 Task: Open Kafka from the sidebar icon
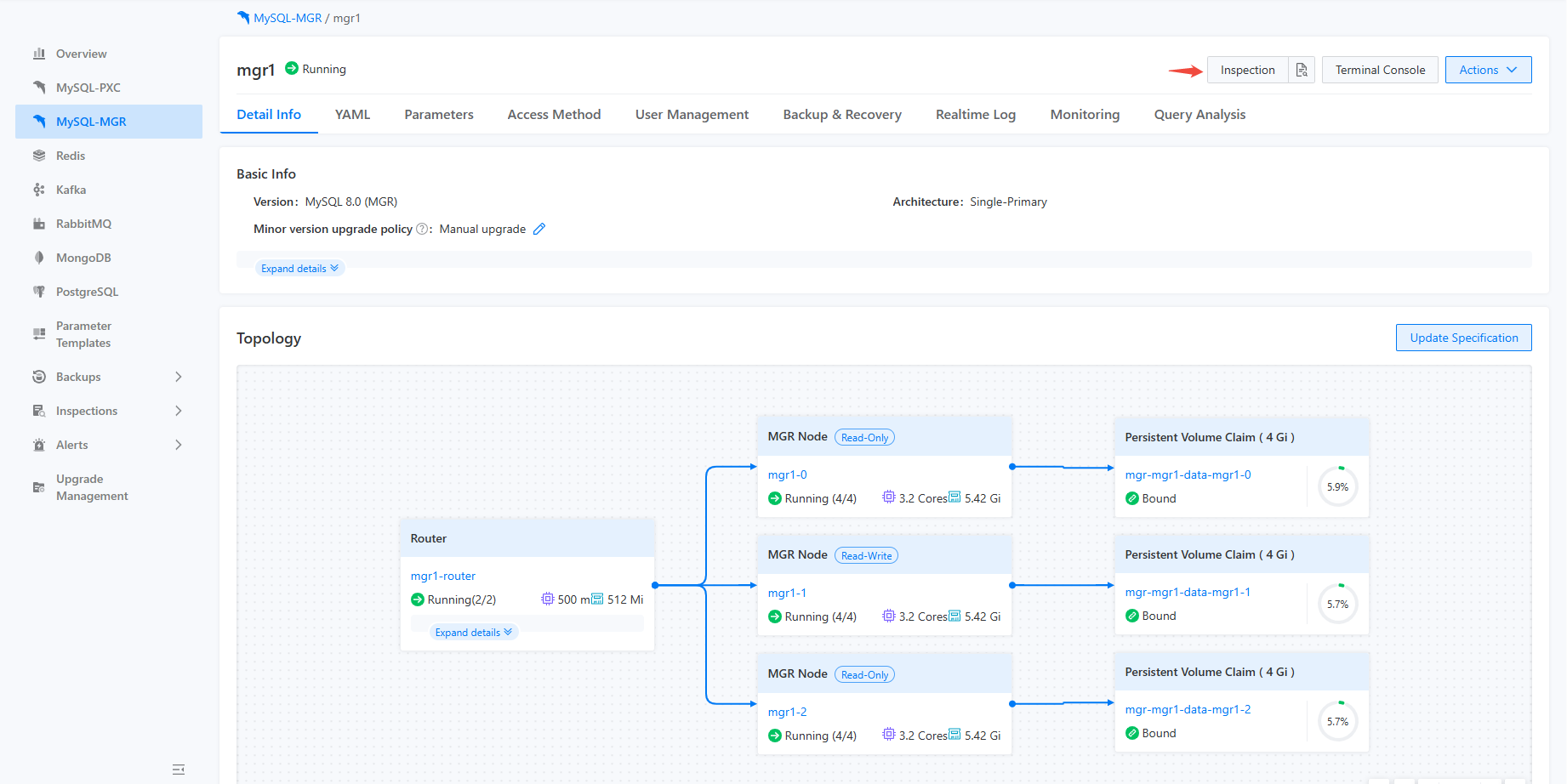pos(39,189)
